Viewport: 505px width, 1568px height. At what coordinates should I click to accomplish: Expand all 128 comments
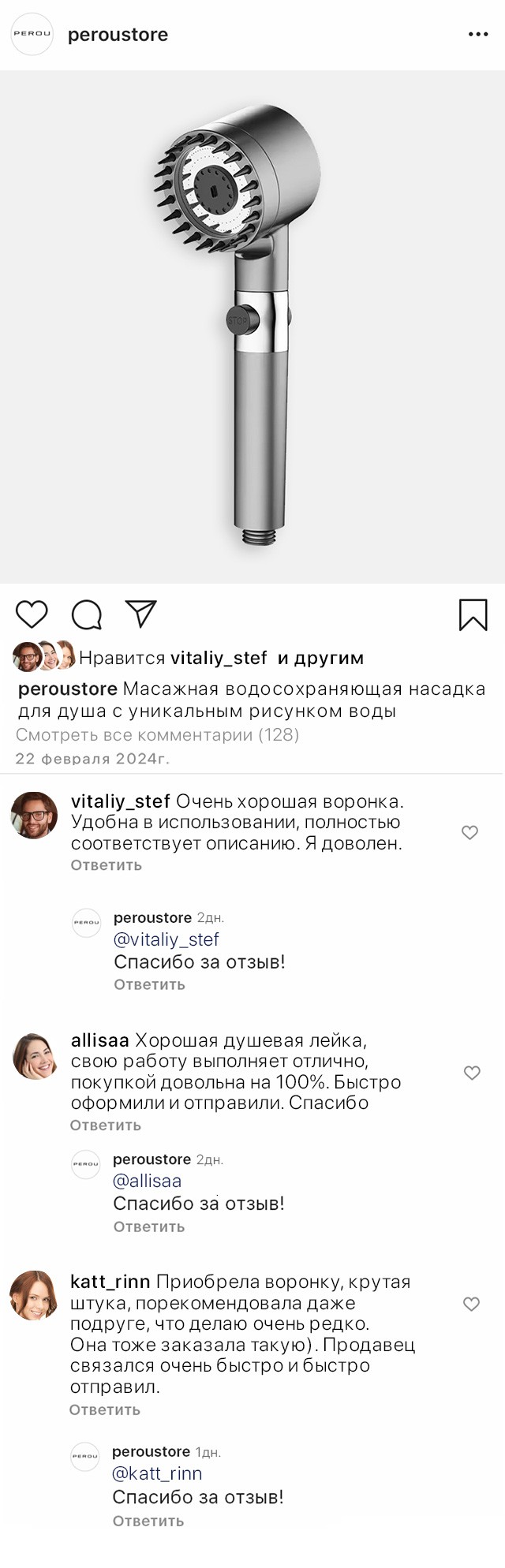coord(157,735)
